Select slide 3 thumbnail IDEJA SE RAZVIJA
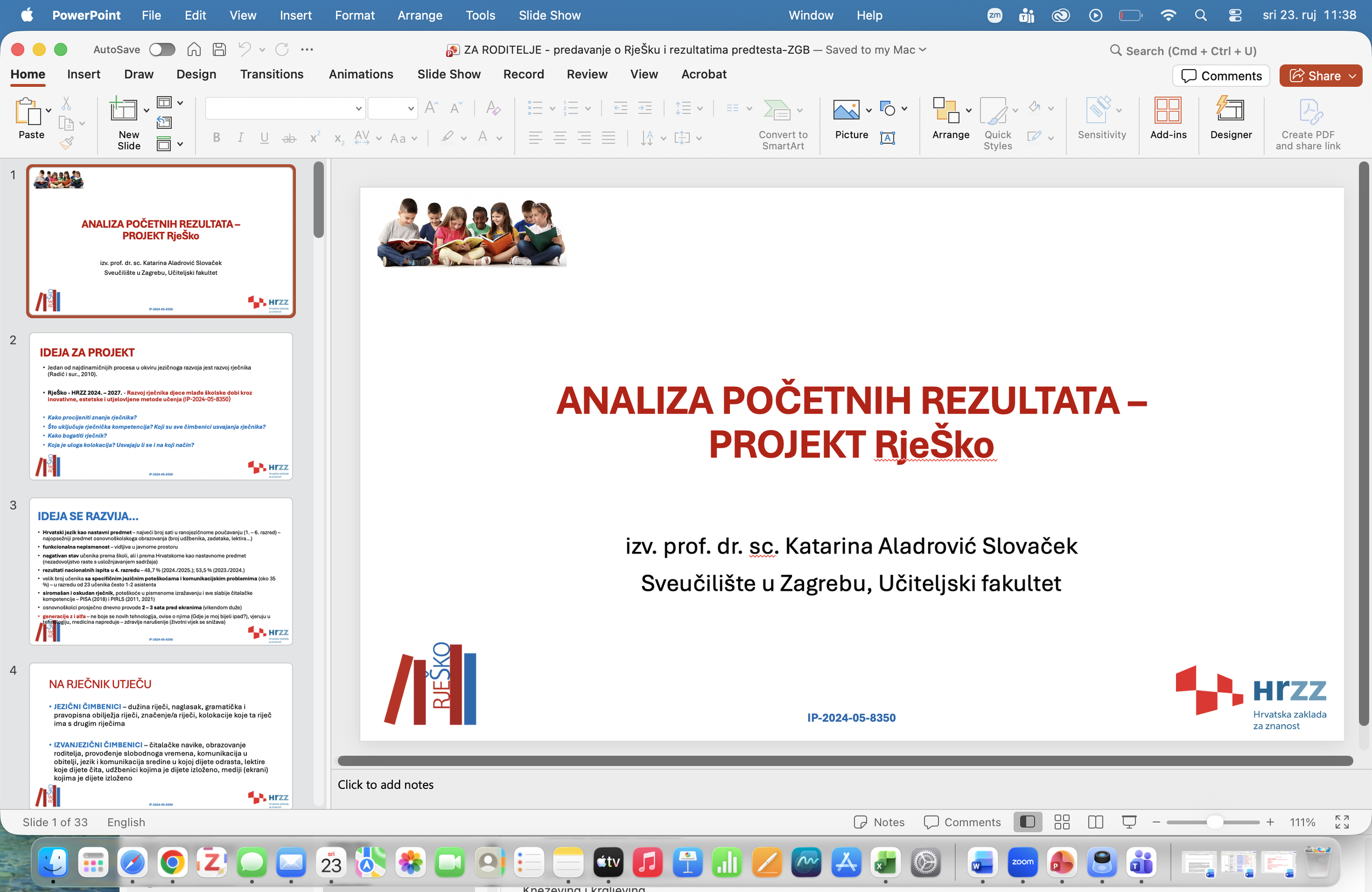Image resolution: width=1372 pixels, height=892 pixels. [161, 571]
